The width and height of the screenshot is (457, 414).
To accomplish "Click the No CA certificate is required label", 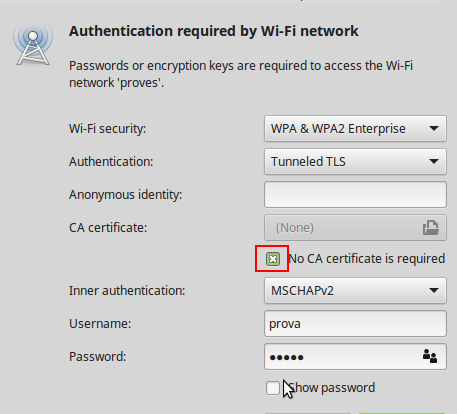I will coord(367,259).
